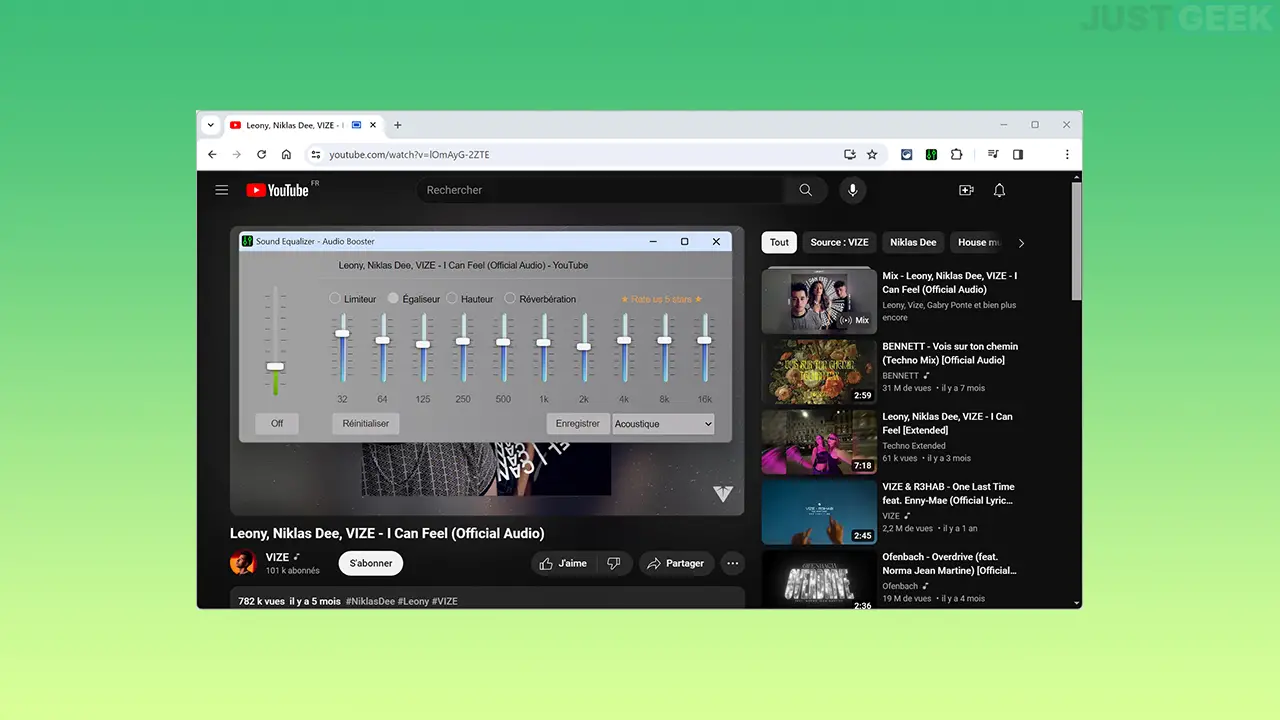Click the VIZE channel avatar

(243, 563)
